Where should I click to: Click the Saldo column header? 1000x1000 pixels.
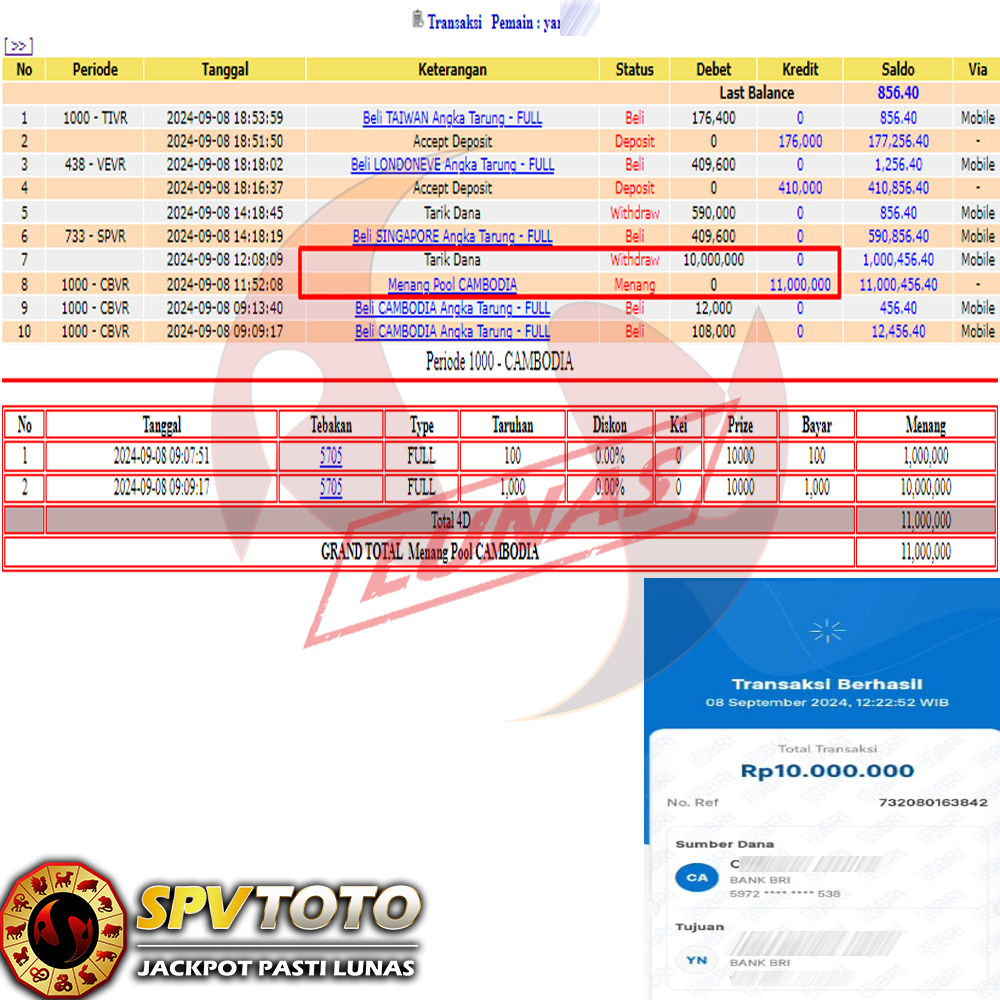[x=897, y=70]
